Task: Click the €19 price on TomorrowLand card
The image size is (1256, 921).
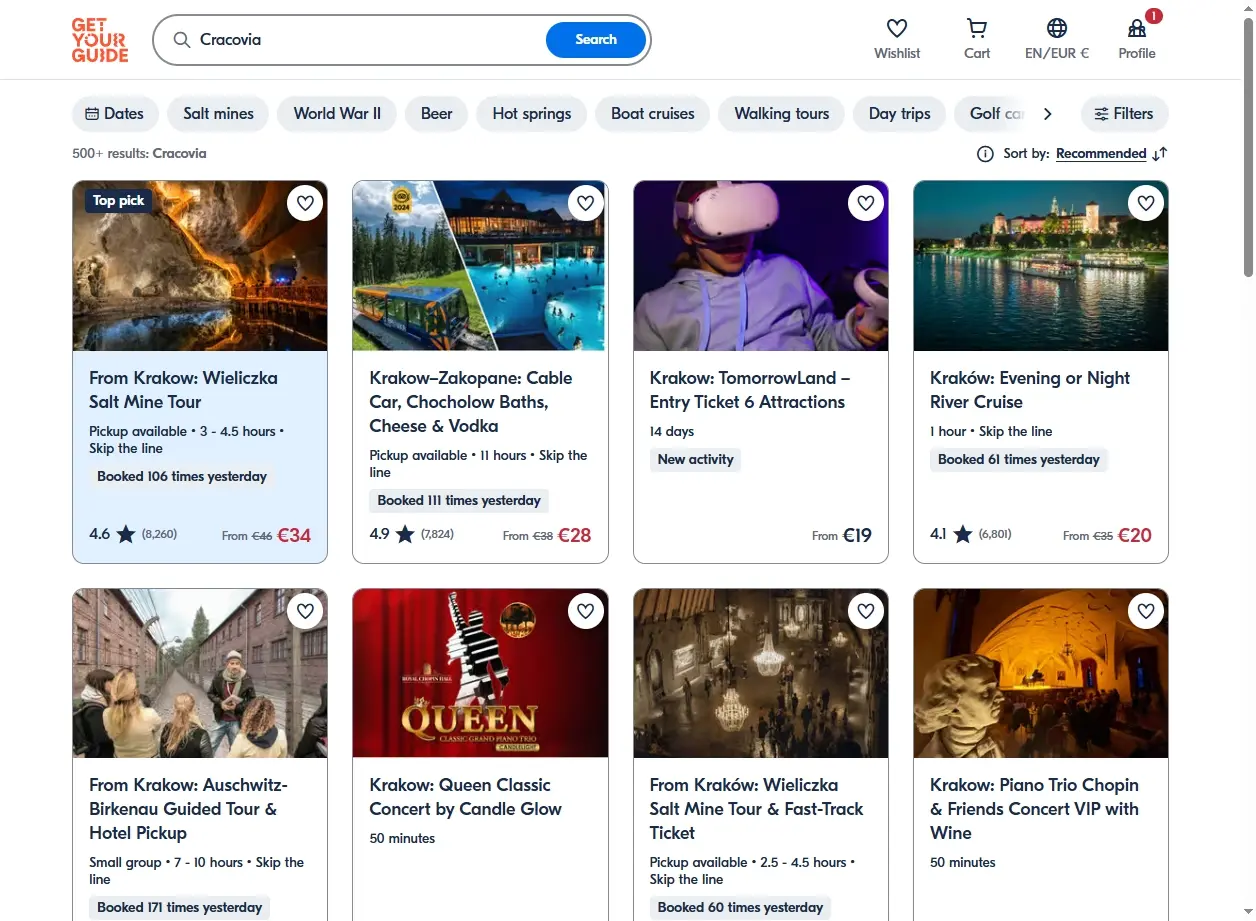Action: pyautogui.click(x=857, y=535)
